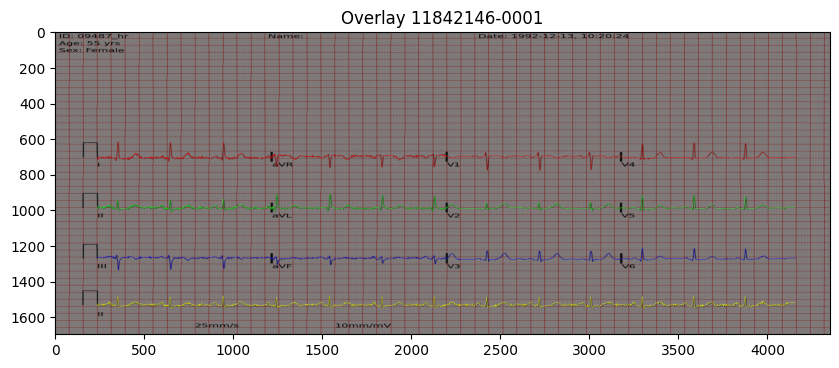This screenshot has height=368, width=839.
Task: Click x-axis tick label "4000"
Action: click(767, 349)
